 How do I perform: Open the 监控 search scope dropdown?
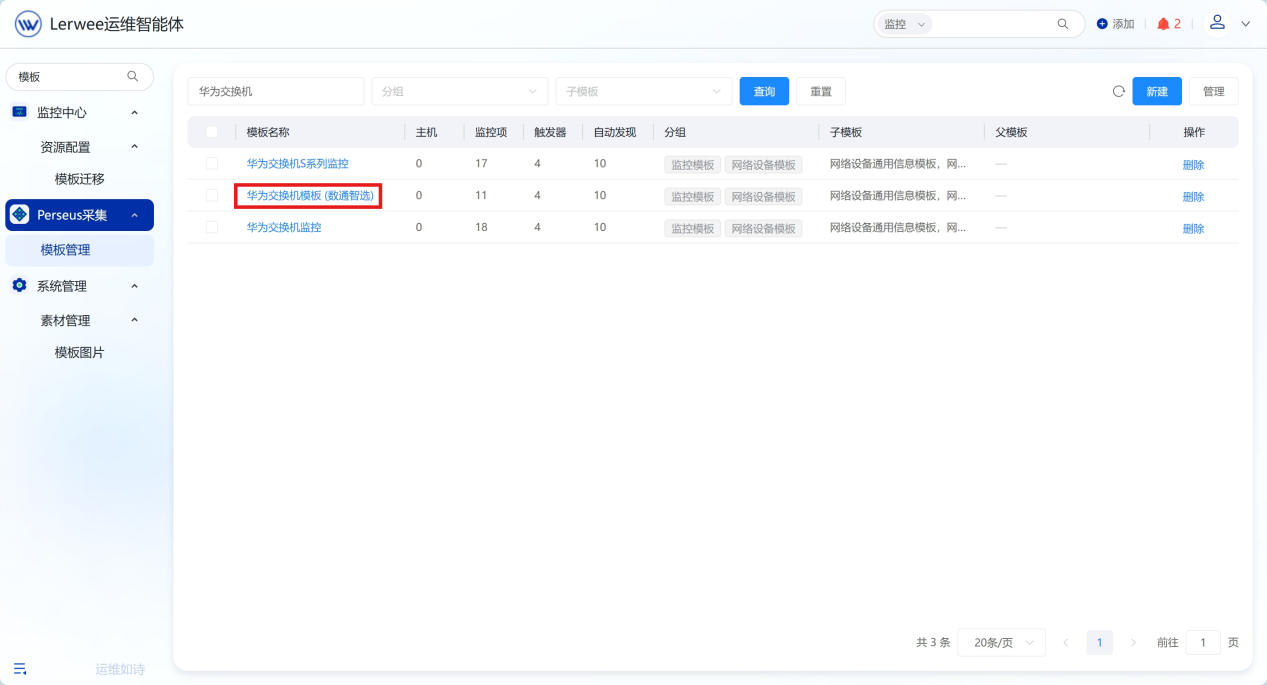click(x=905, y=24)
